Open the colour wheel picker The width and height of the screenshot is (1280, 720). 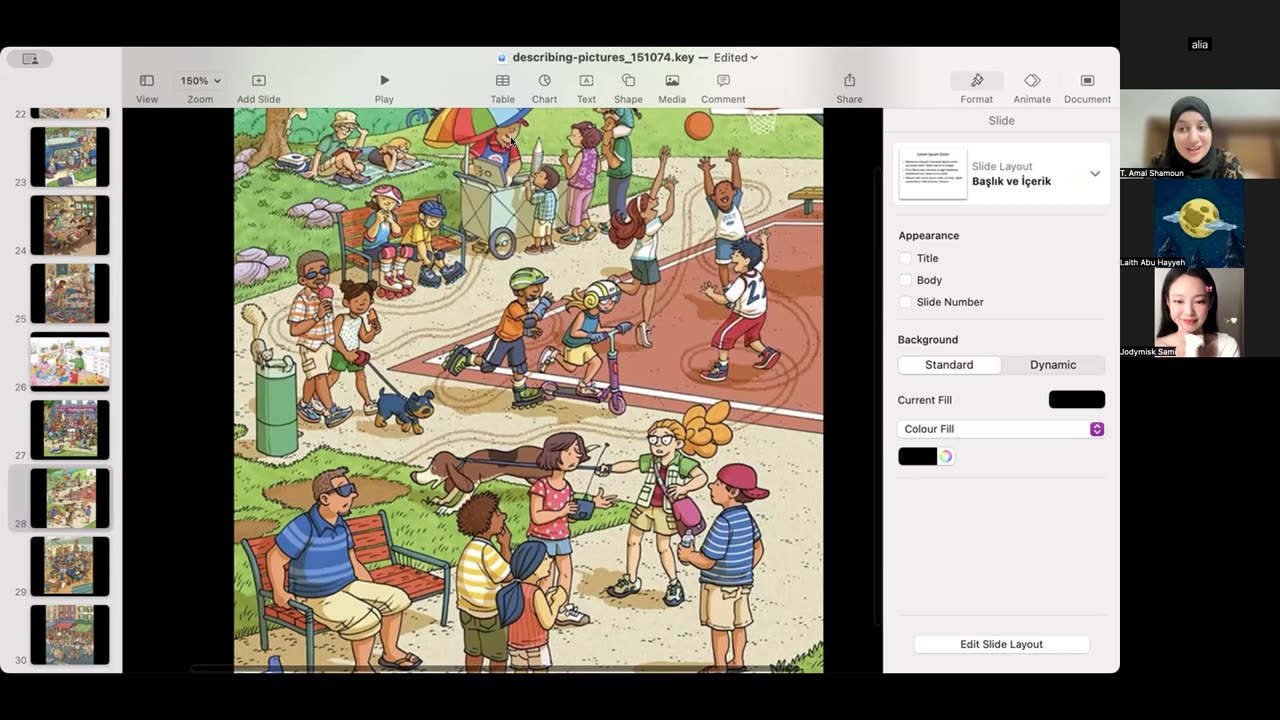[945, 456]
